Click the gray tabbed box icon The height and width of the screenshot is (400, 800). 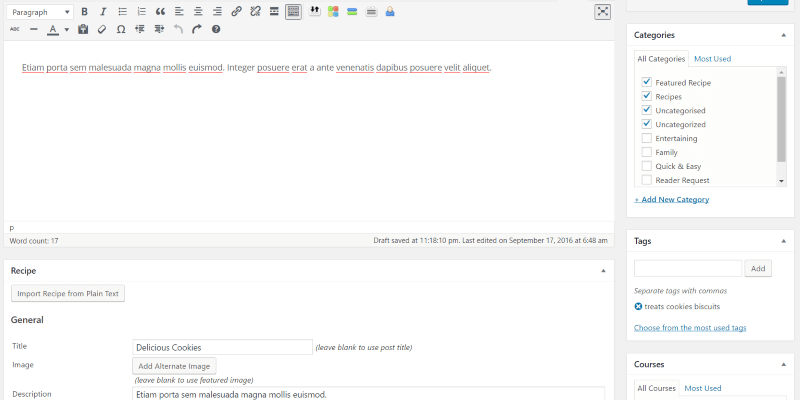(371, 11)
